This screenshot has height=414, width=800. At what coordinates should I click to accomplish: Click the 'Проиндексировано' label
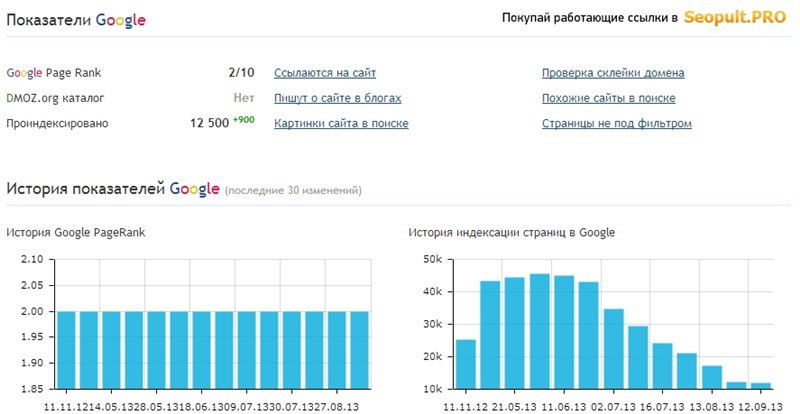pyautogui.click(x=57, y=124)
